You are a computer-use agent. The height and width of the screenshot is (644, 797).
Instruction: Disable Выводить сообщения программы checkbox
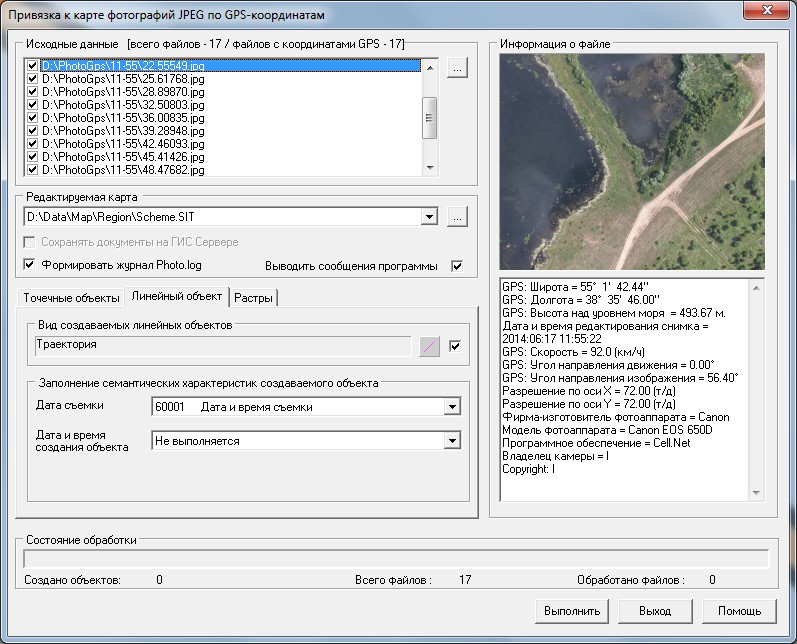click(457, 266)
